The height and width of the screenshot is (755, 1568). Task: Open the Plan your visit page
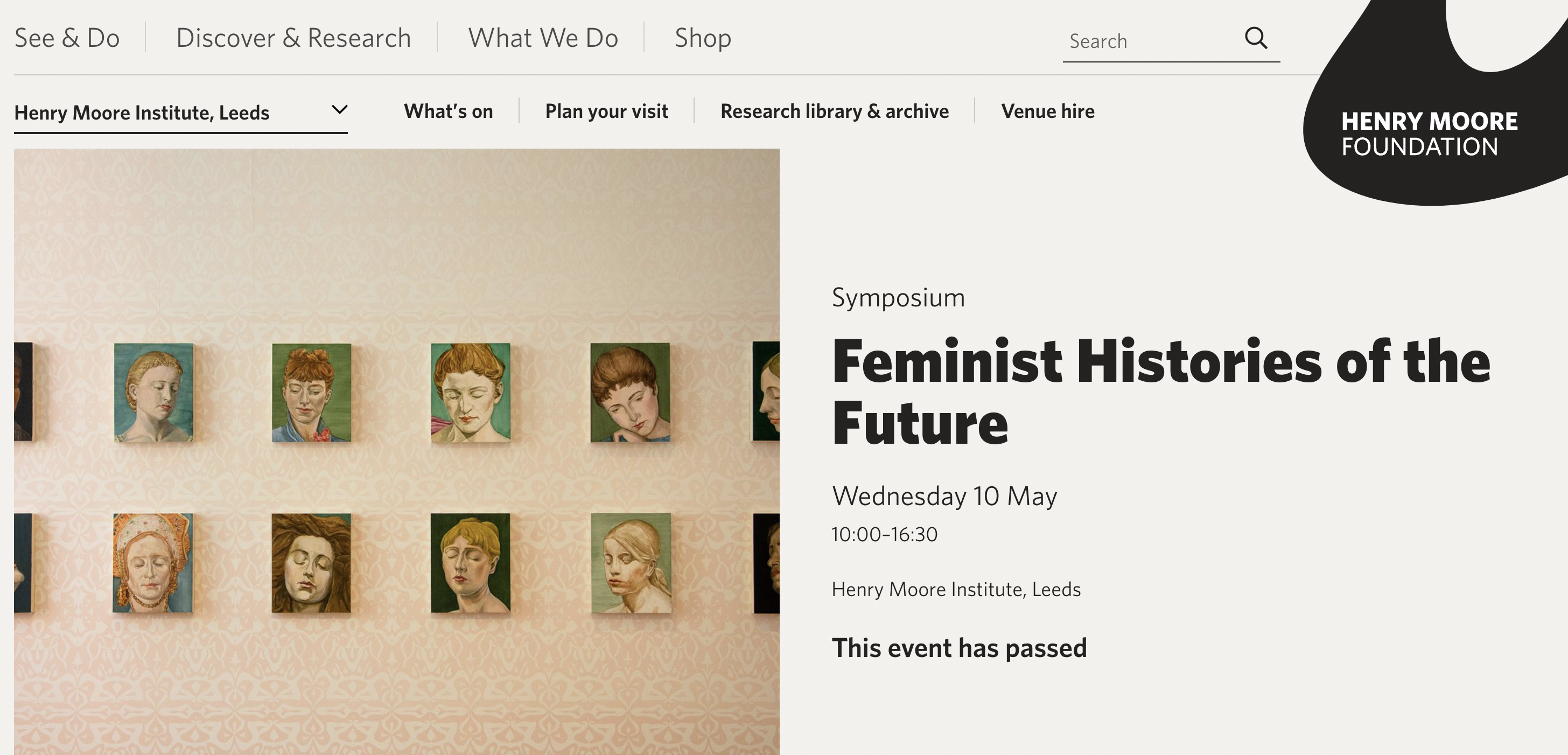pos(606,111)
